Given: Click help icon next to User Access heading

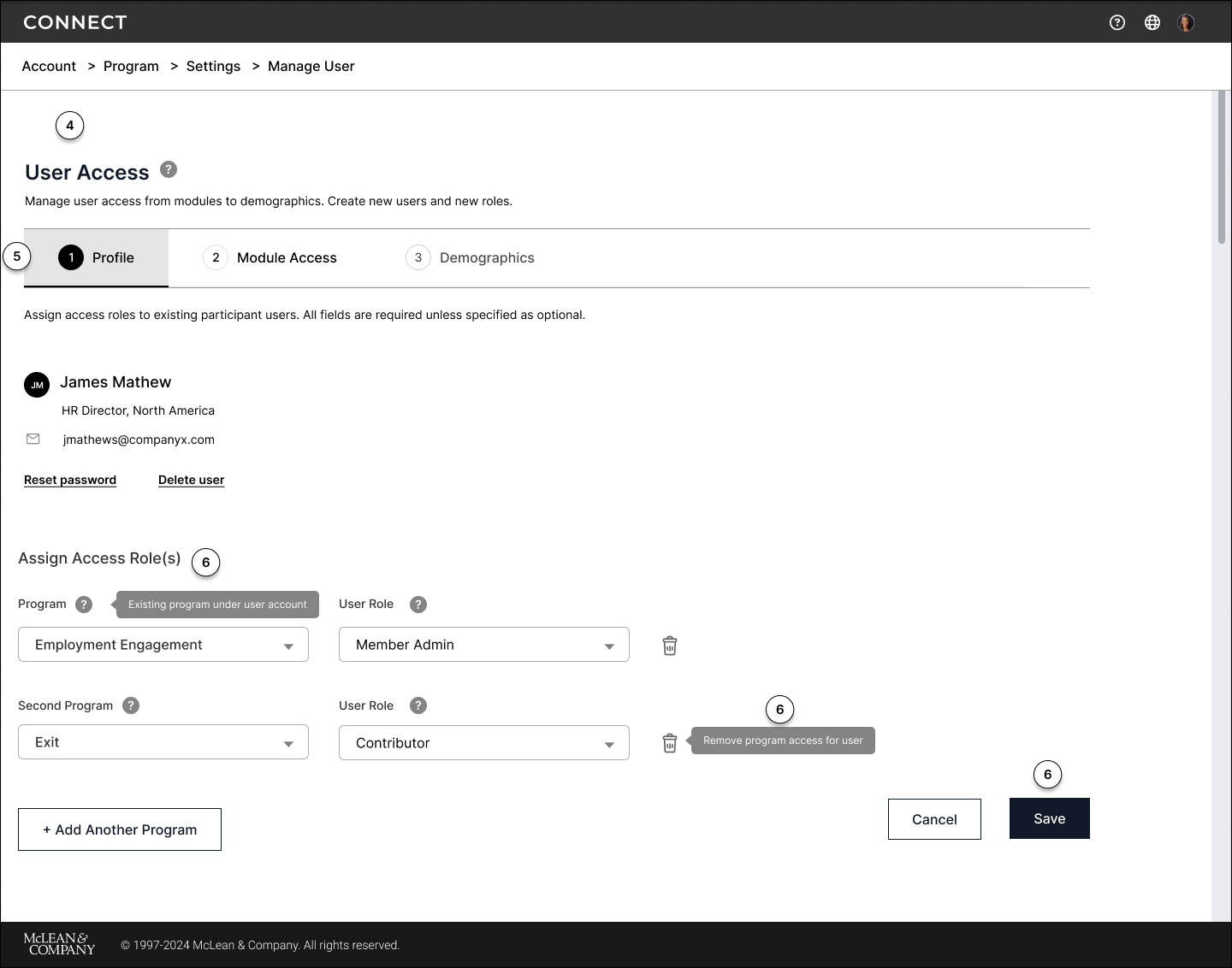Looking at the screenshot, I should 169,169.
